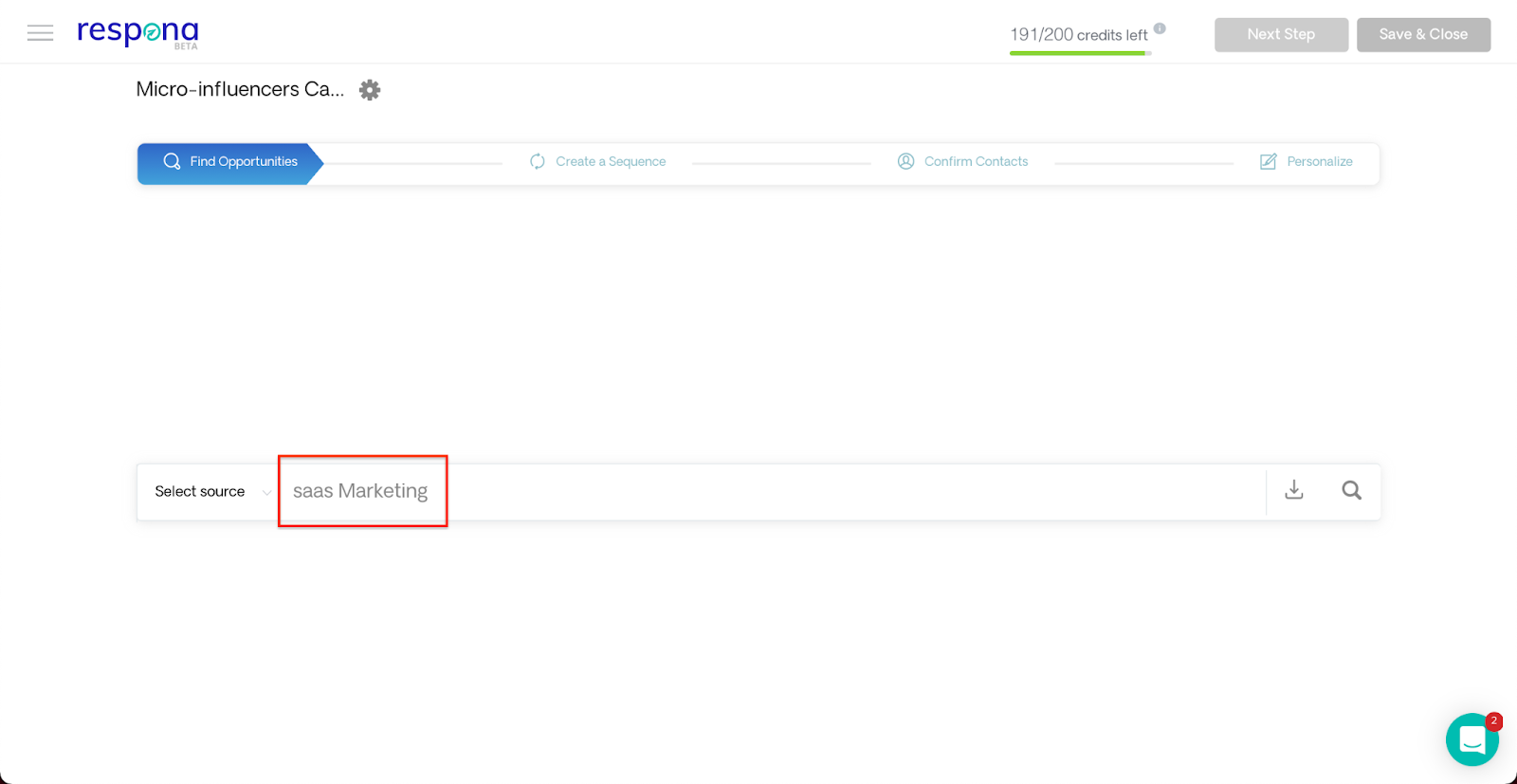Go to Create a Sequence step

(x=598, y=162)
